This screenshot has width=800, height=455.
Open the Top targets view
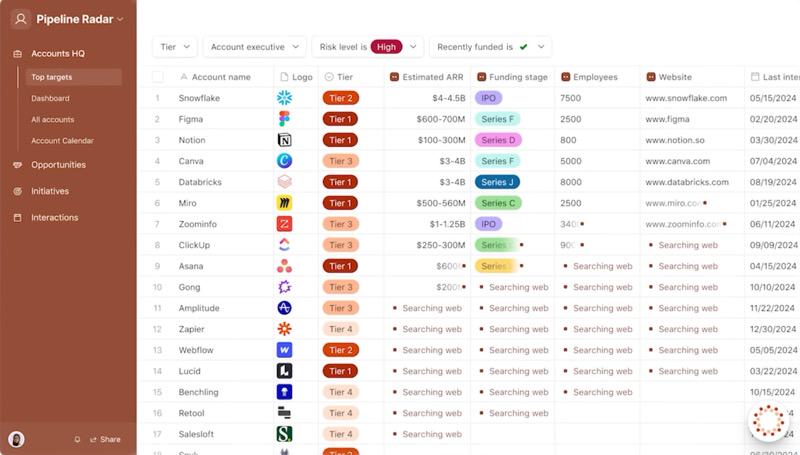[x=73, y=77]
